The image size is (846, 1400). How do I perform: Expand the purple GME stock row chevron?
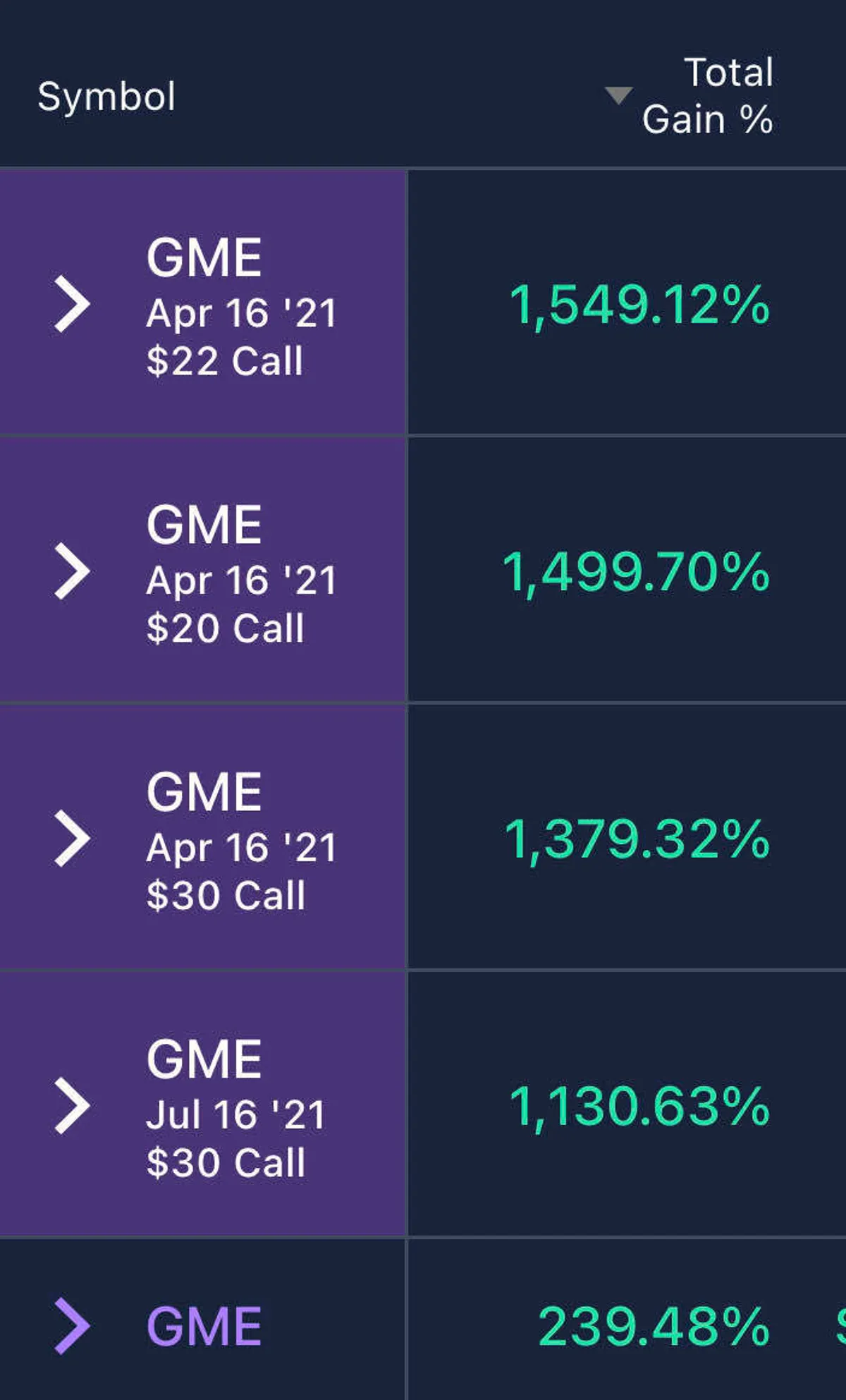coord(73,1326)
